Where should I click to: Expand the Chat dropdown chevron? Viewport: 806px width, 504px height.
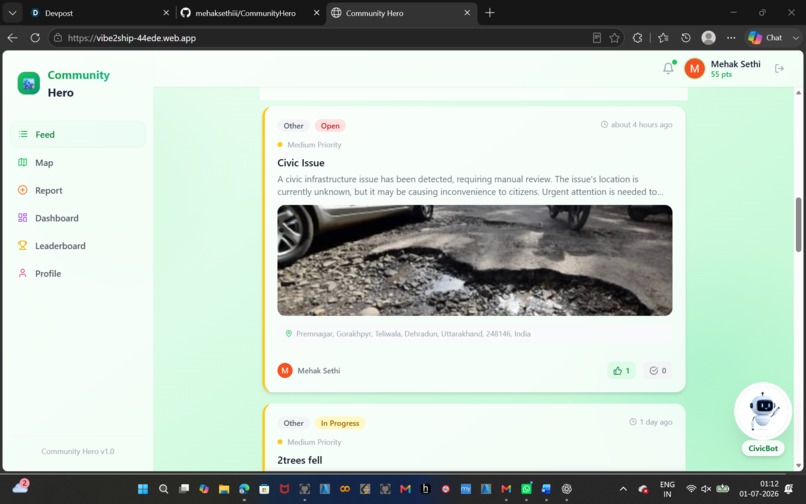[795, 38]
